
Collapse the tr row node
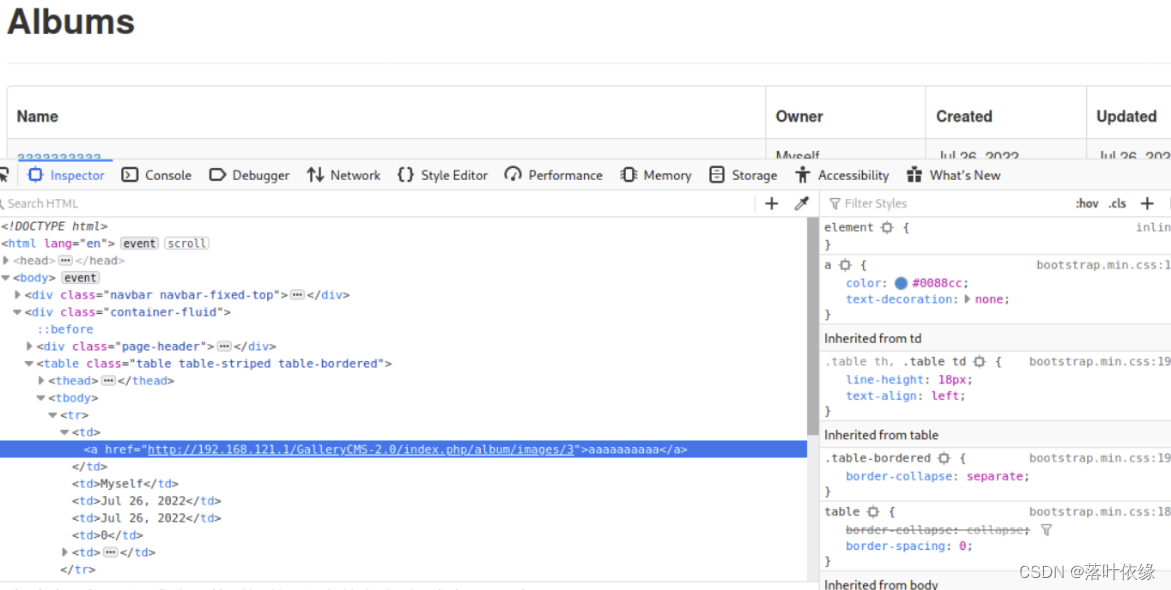click(x=54, y=414)
